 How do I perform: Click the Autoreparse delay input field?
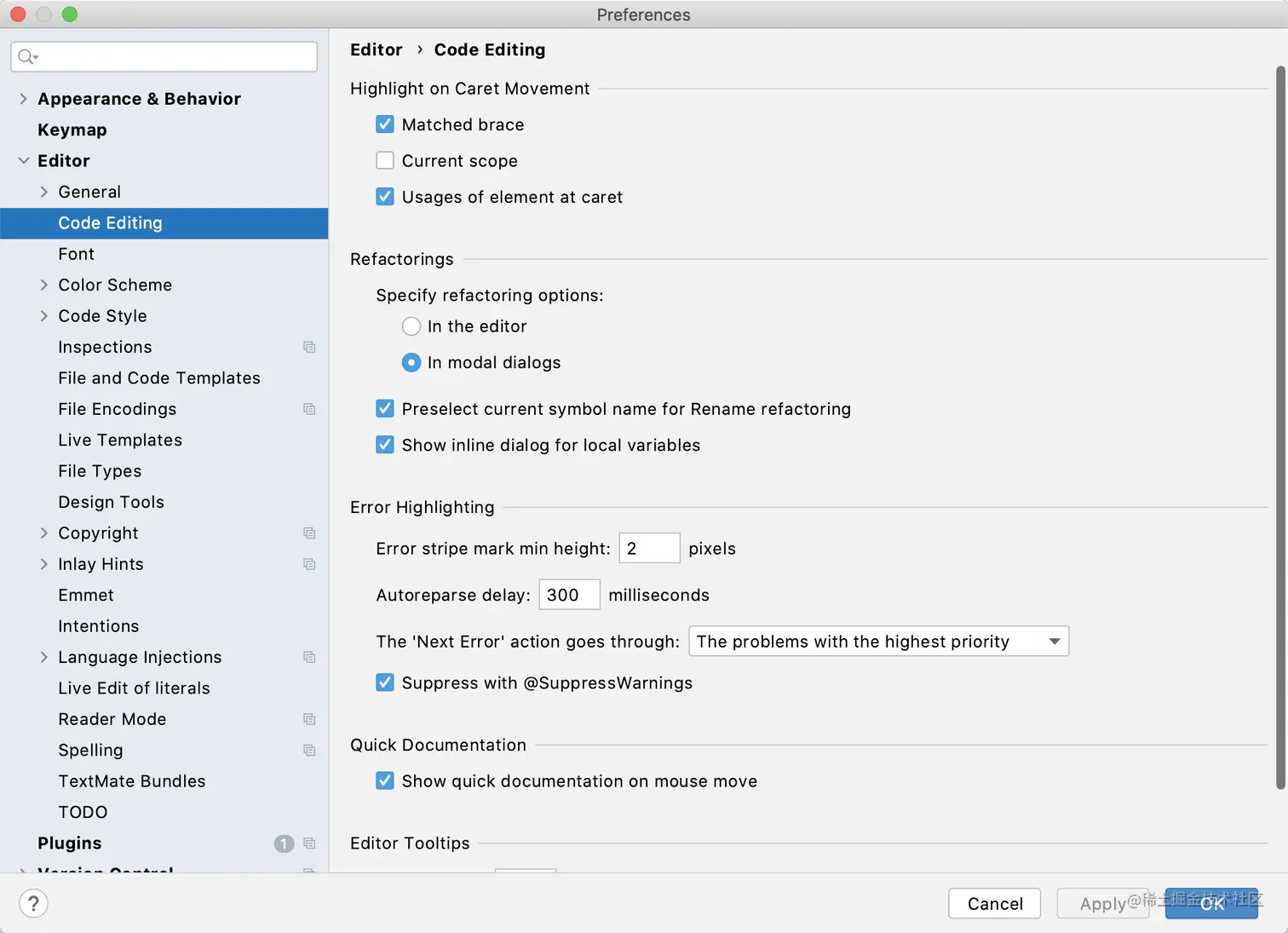coord(569,595)
